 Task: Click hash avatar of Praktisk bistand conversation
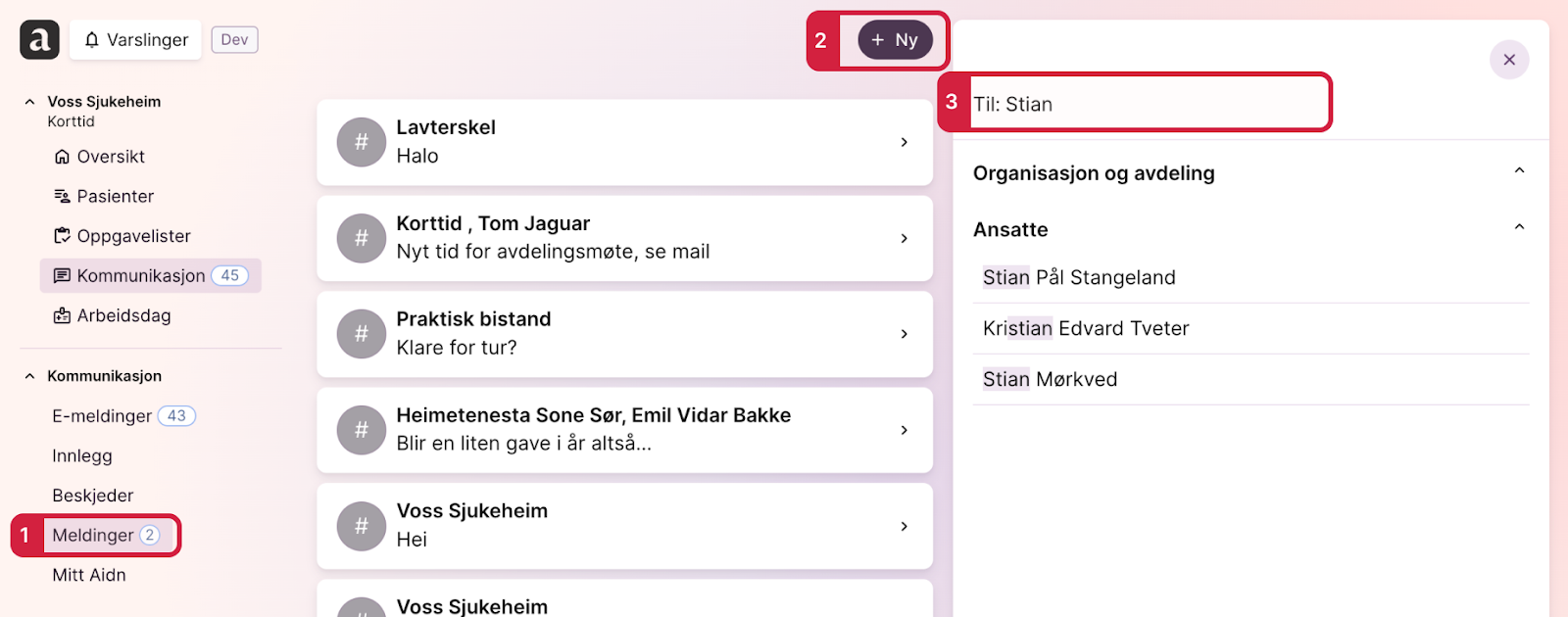click(362, 334)
